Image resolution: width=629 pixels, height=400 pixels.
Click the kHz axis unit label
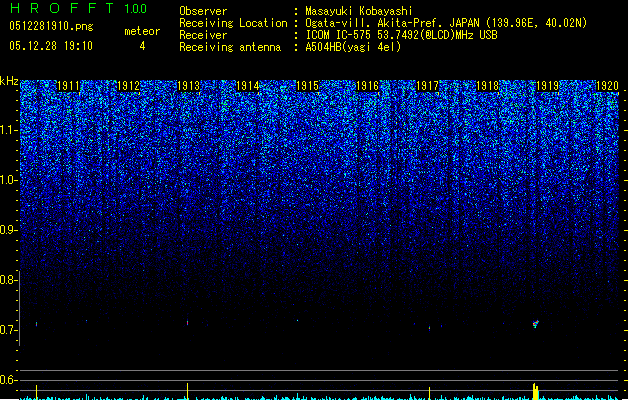(x=9, y=81)
